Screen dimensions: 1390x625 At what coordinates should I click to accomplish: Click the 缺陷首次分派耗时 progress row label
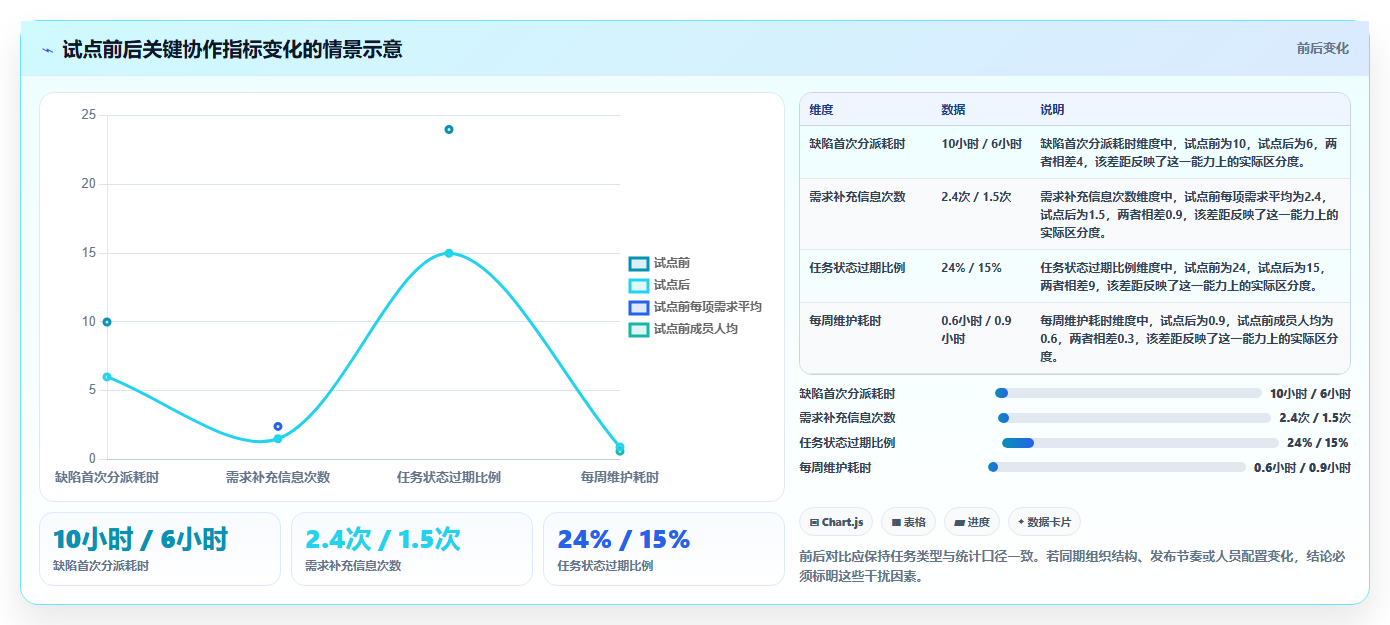pyautogui.click(x=847, y=394)
